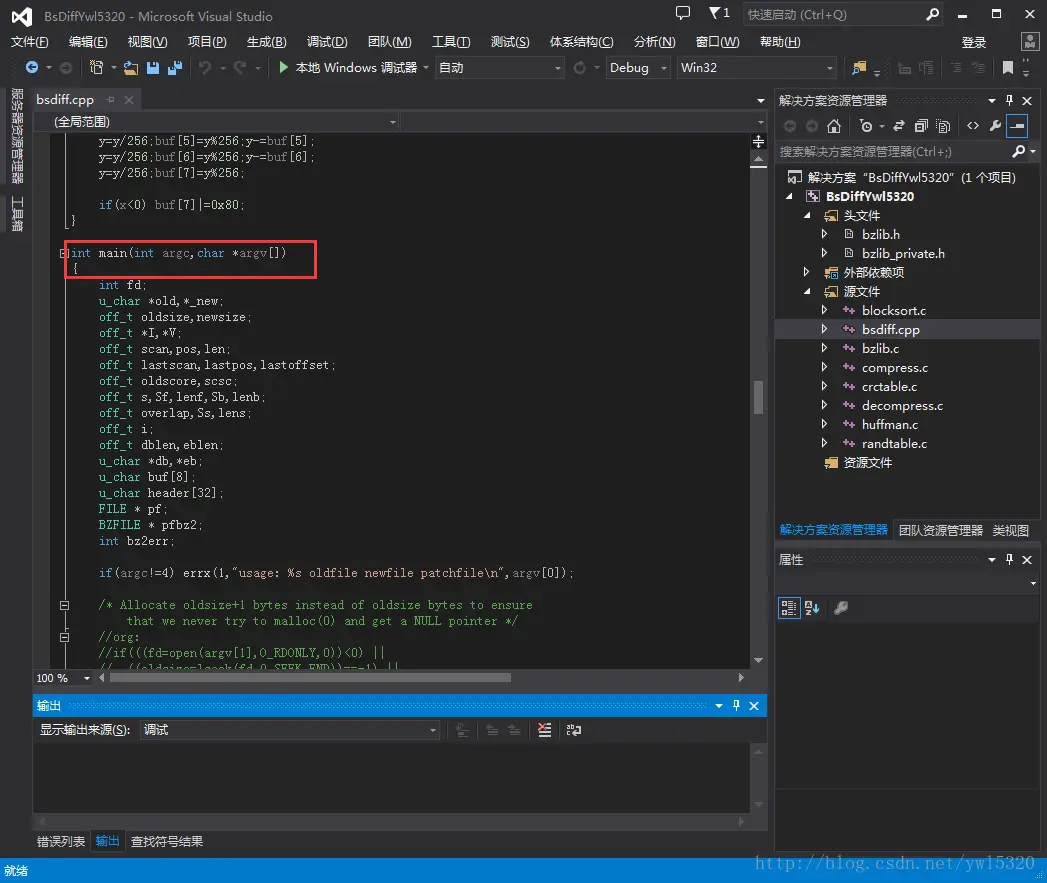
Task: Select compress.c in Solution Explorer
Action: pos(894,367)
